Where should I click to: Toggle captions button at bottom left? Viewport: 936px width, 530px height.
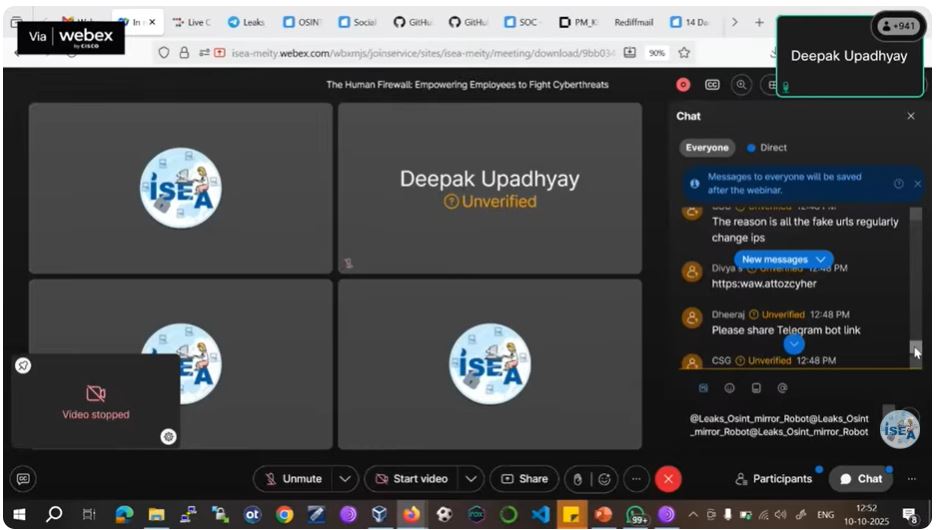pyautogui.click(x=23, y=479)
